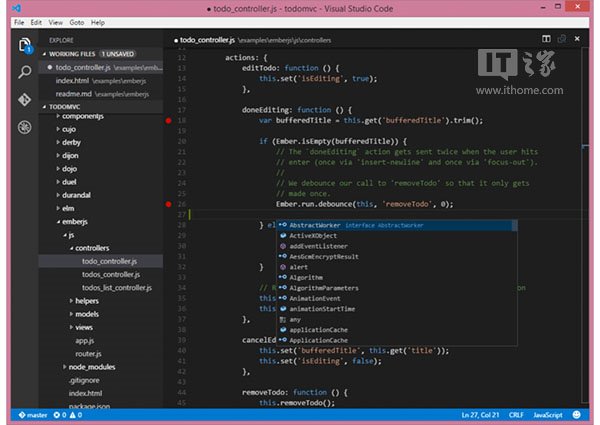Click the todo_controller.js editor title
Image resolution: width=600 pixels, height=425 pixels.
click(x=207, y=40)
